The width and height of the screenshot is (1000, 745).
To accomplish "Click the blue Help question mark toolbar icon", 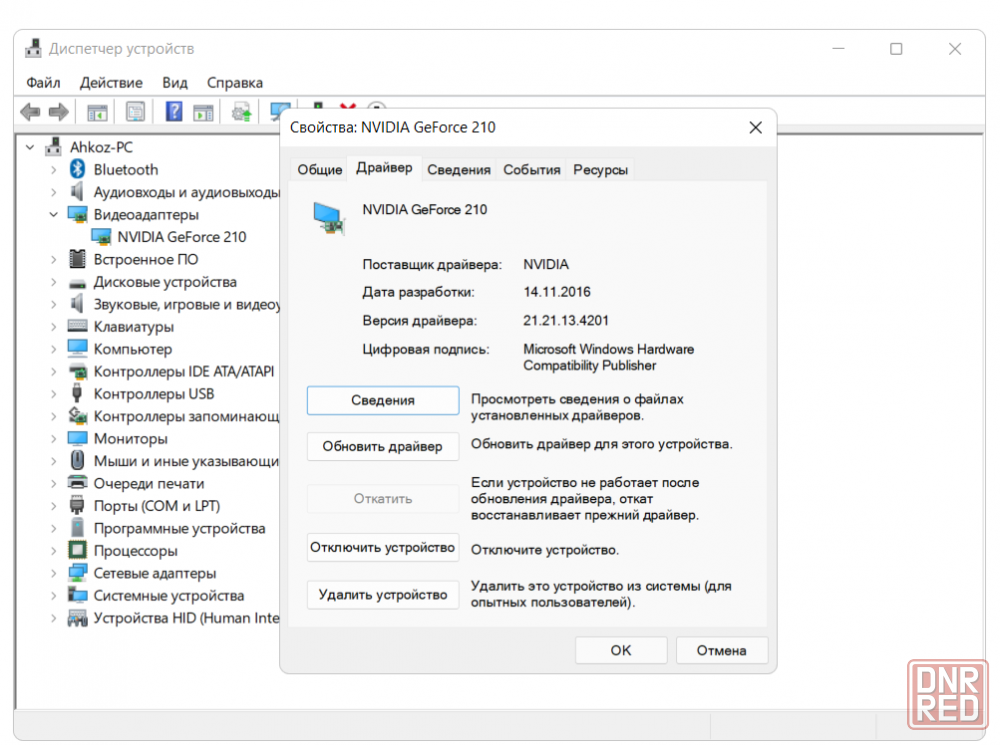I will [x=173, y=112].
